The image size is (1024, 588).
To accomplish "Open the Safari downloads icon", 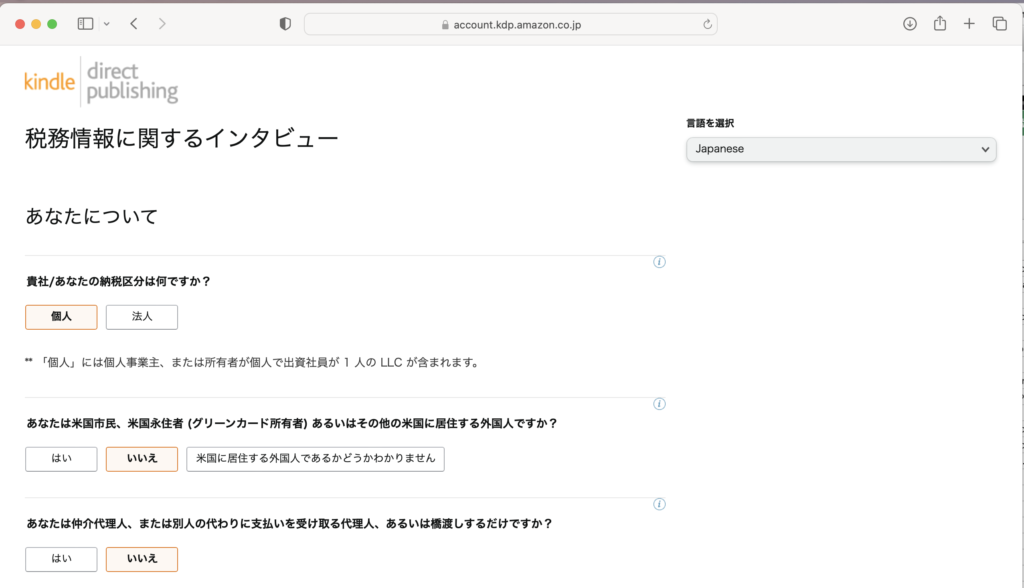I will pos(910,24).
